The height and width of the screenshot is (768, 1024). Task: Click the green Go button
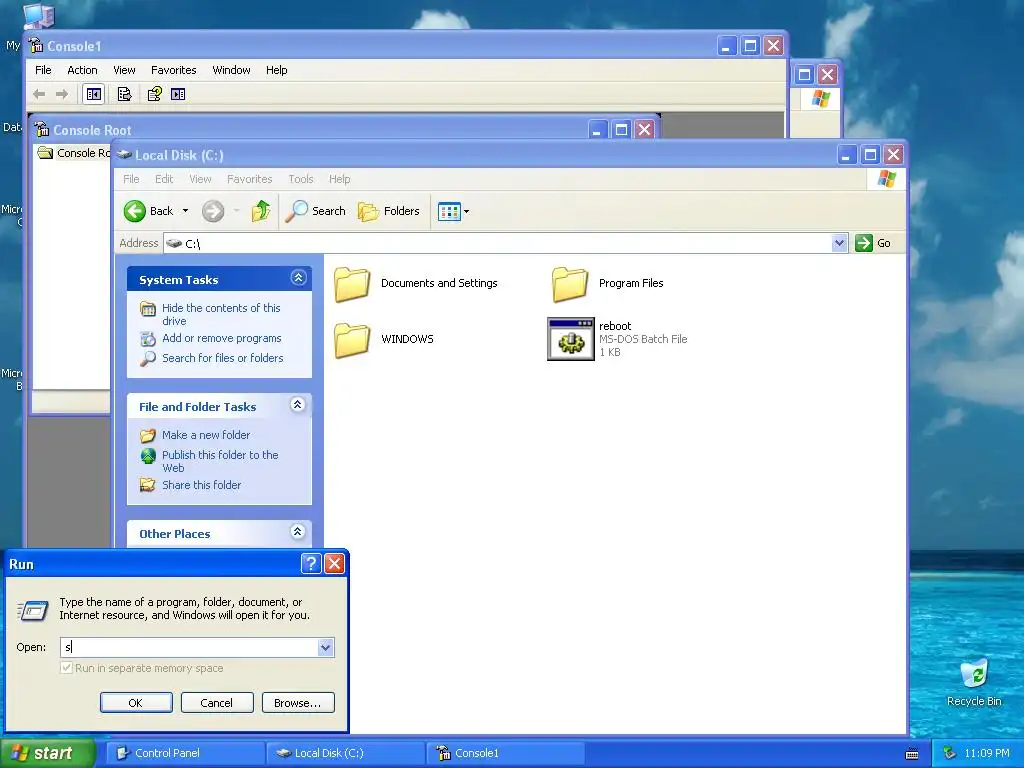coord(873,243)
